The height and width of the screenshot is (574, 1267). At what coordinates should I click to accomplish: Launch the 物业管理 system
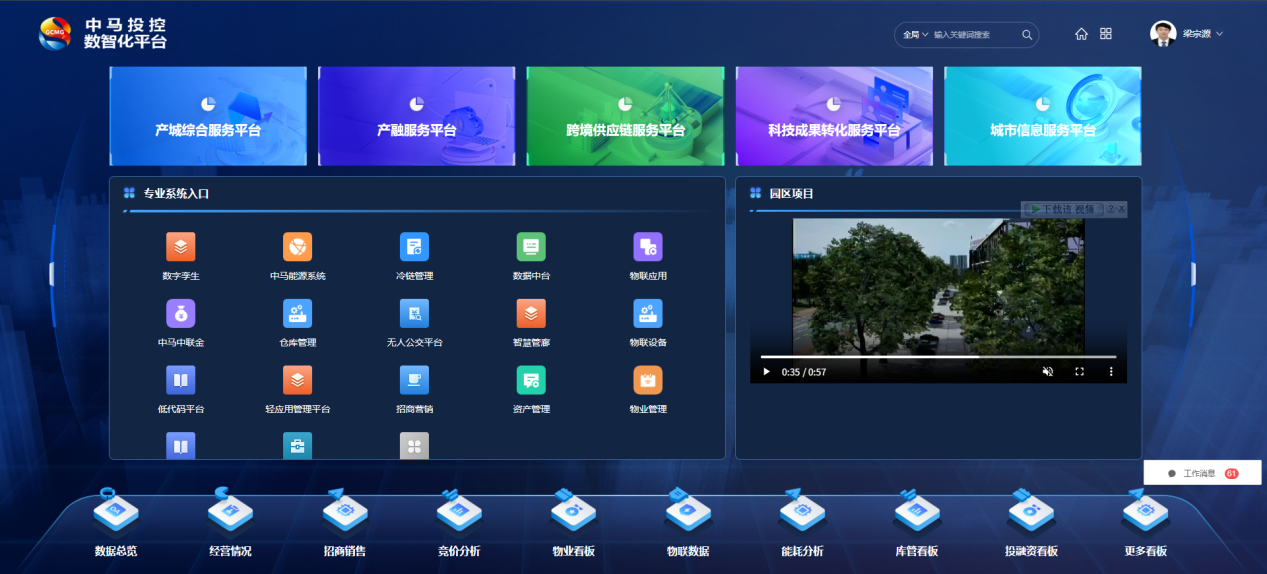coord(648,380)
